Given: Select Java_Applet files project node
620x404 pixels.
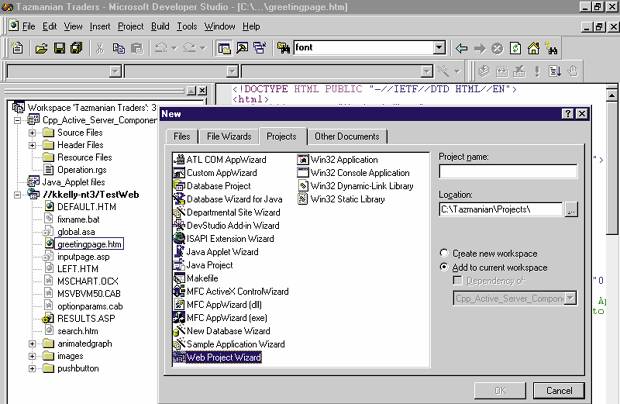Looking at the screenshot, I should tap(74, 182).
